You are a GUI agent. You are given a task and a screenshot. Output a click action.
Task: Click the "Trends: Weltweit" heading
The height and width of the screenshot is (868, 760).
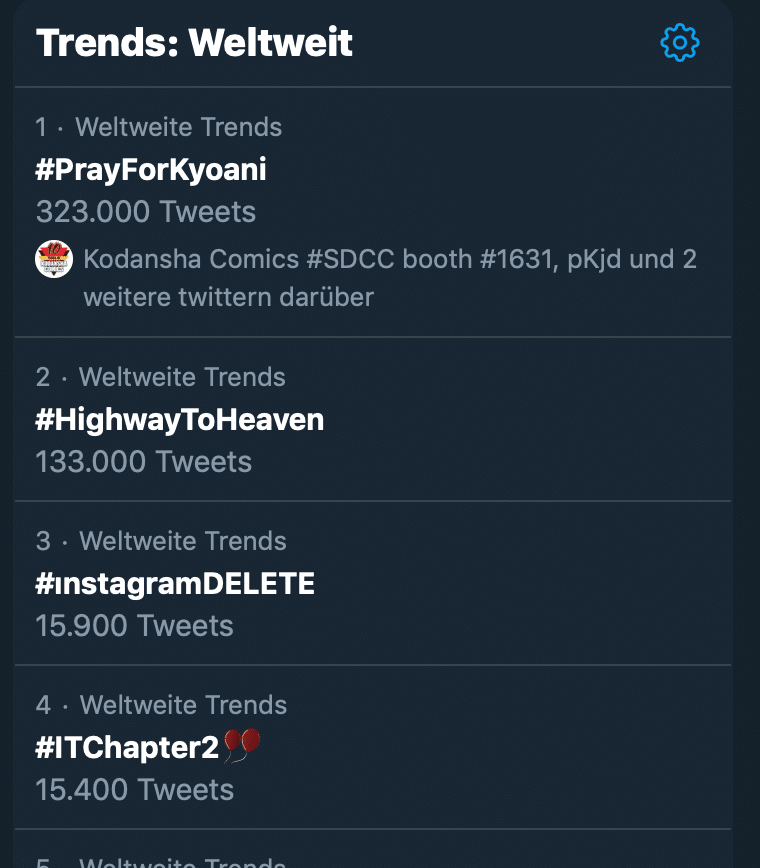195,43
